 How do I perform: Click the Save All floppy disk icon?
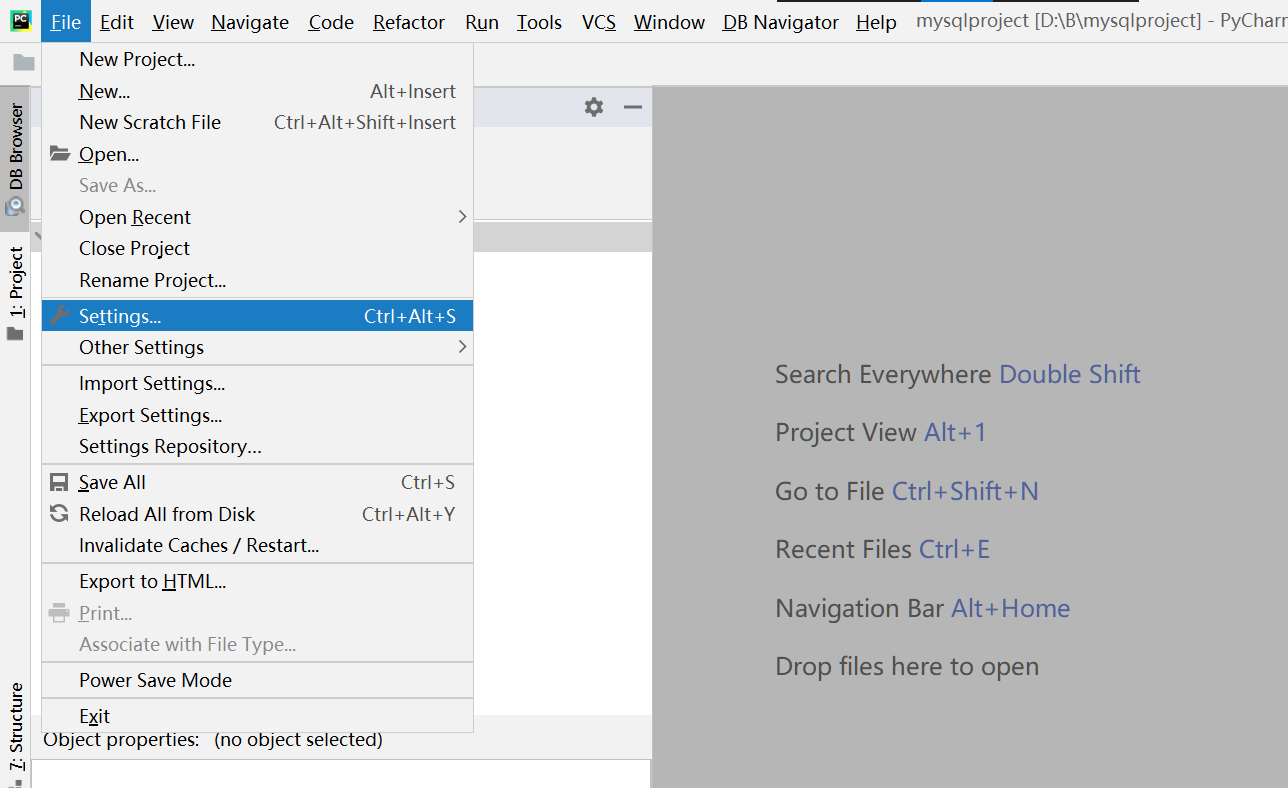58,482
